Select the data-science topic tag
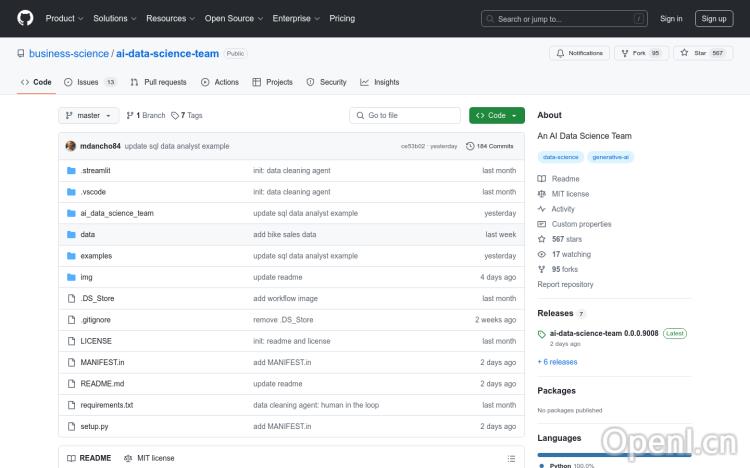Screen dimensions: 750x468 (x=560, y=157)
